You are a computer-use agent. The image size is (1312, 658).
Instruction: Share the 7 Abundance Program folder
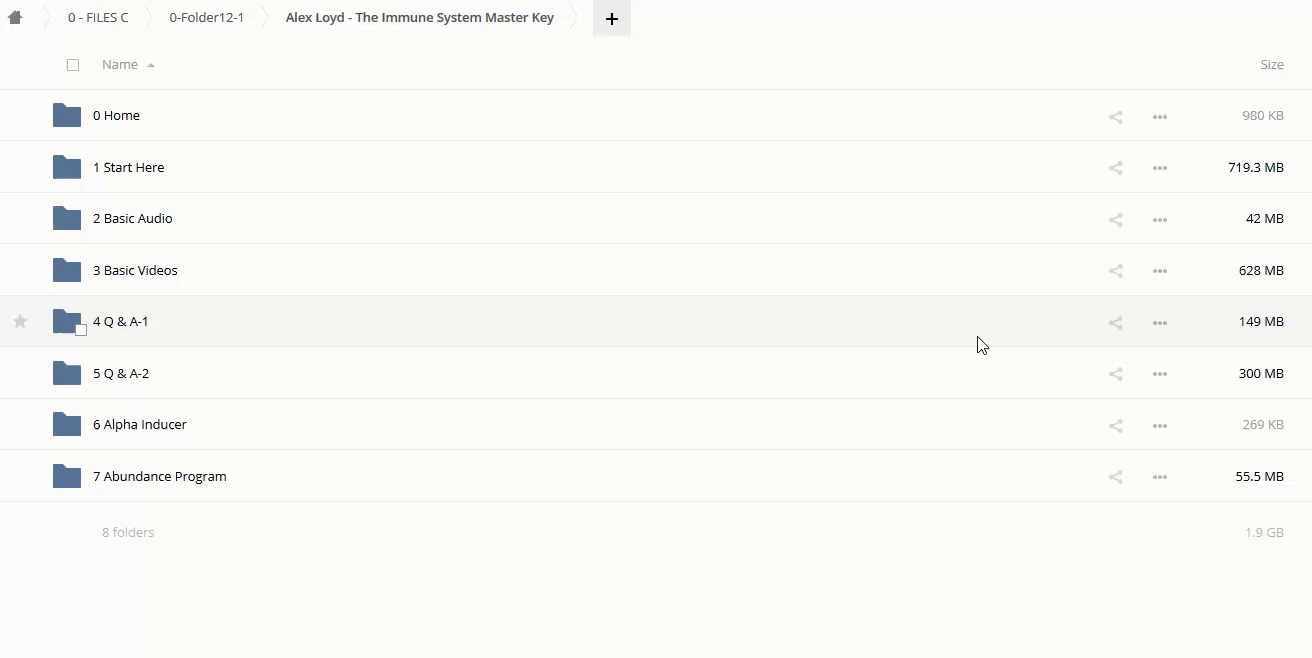click(1115, 477)
